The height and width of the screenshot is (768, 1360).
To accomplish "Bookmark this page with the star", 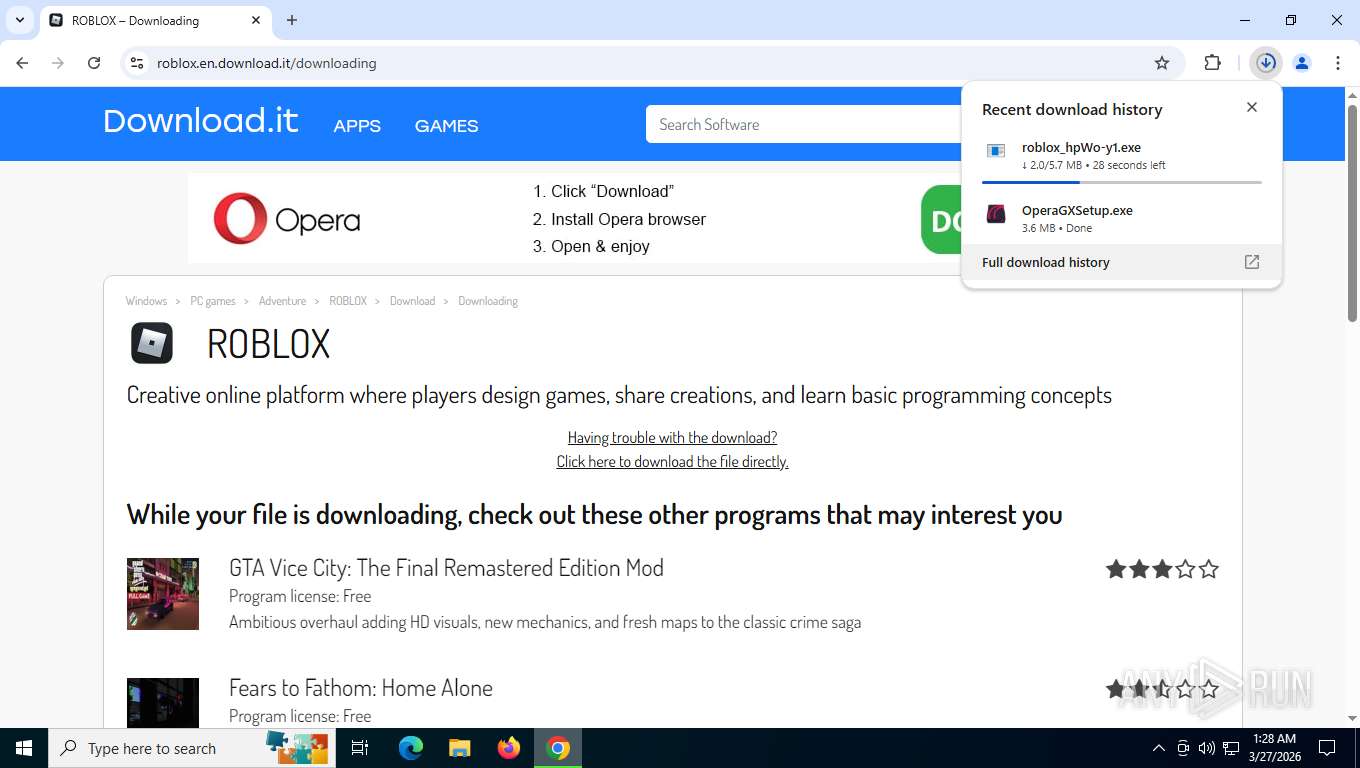I will [x=1162, y=63].
